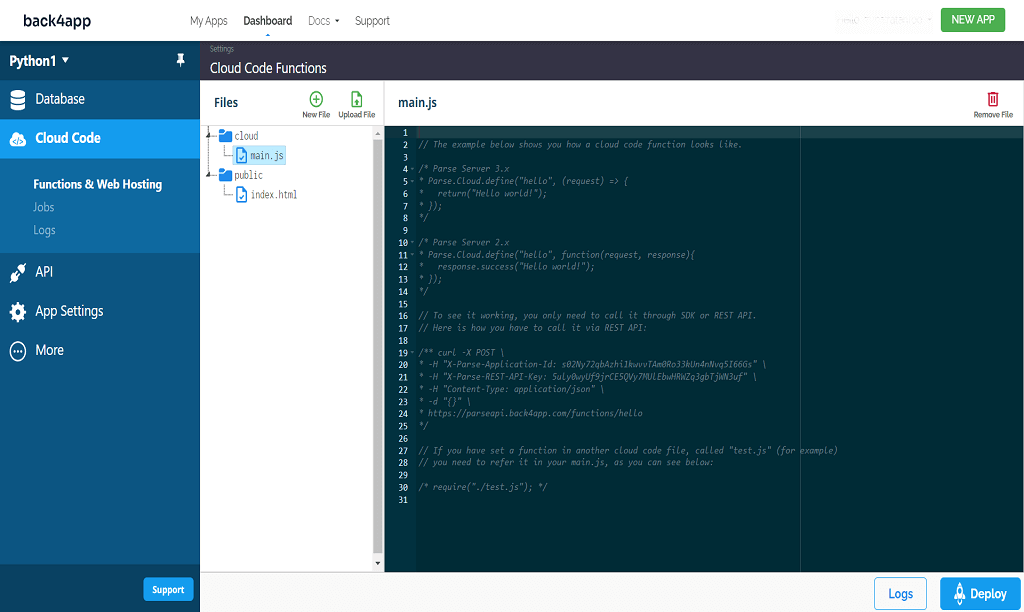Click line number 31 in the gutter
1024x612 pixels.
tap(403, 500)
